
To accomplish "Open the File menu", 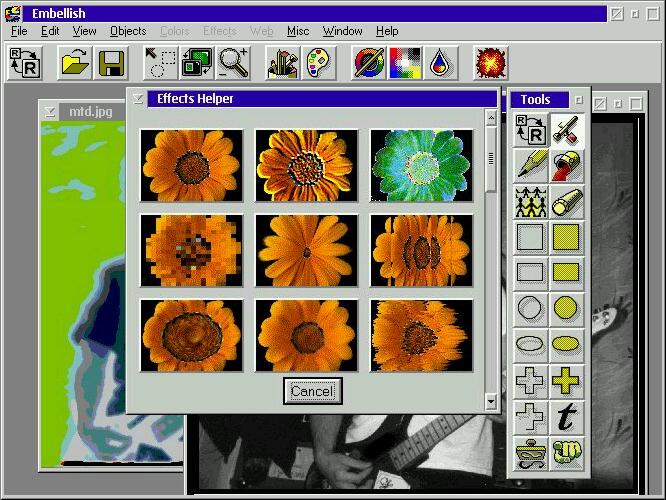I will tap(19, 31).
